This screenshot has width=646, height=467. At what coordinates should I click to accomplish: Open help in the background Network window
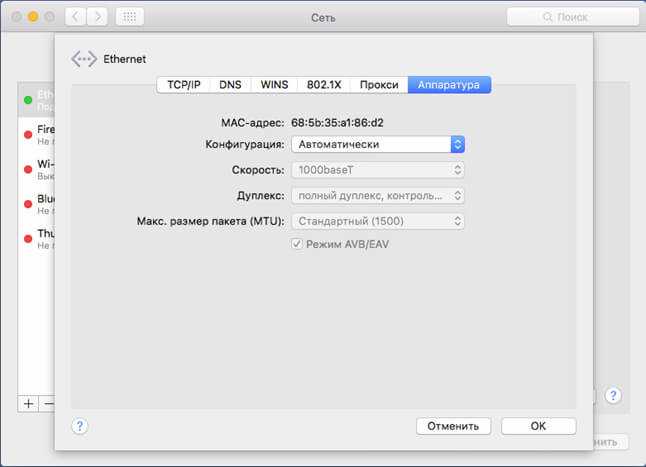click(x=613, y=396)
